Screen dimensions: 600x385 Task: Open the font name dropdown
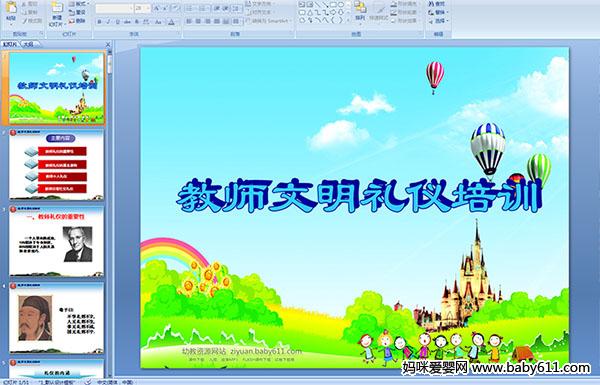click(114, 8)
